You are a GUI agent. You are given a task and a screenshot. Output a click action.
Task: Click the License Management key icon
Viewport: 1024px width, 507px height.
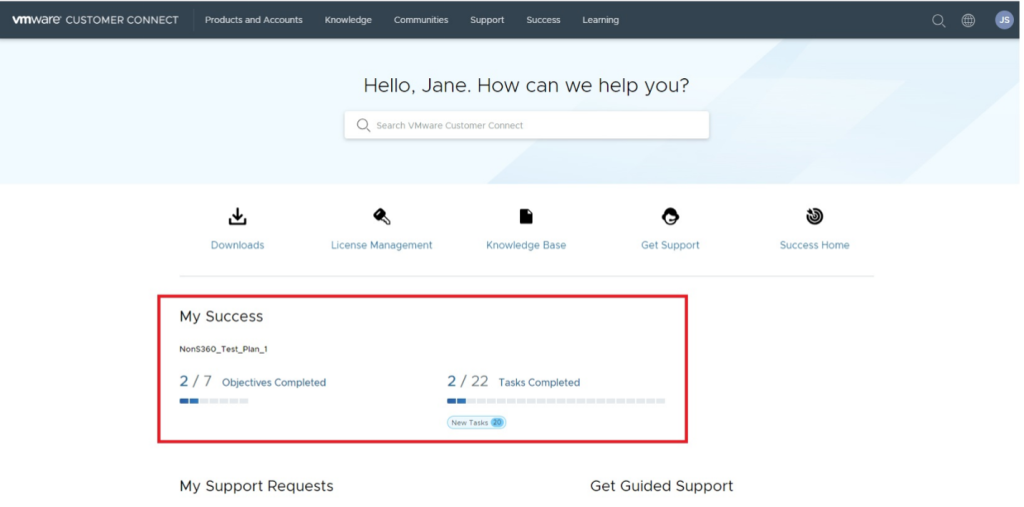[x=382, y=216]
